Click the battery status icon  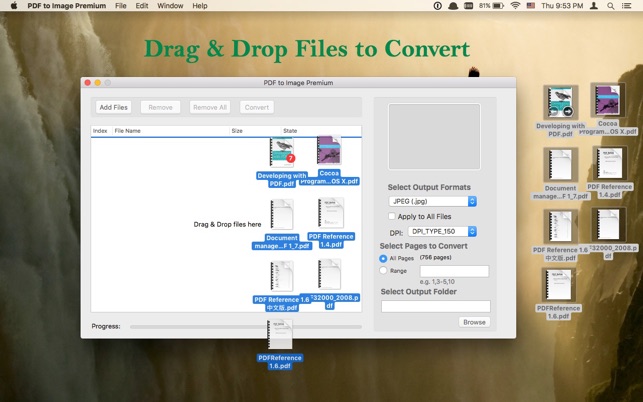coord(498,6)
